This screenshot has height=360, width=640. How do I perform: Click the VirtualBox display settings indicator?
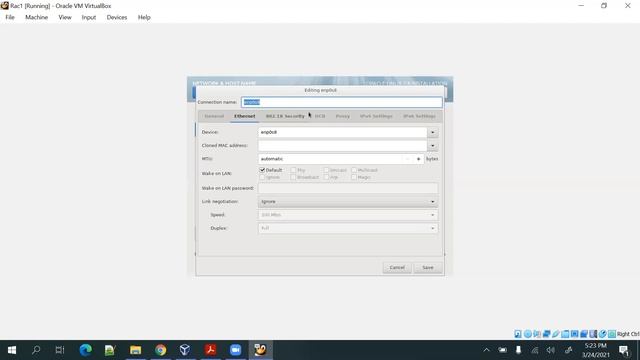tap(574, 334)
